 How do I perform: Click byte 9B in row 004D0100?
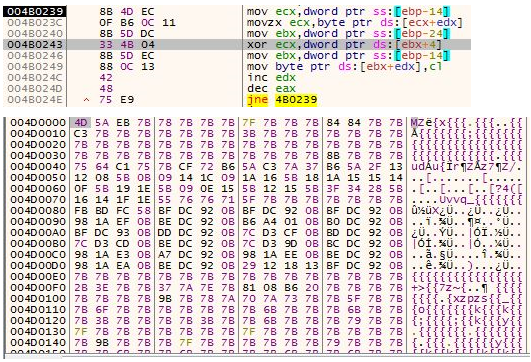pos(165,298)
